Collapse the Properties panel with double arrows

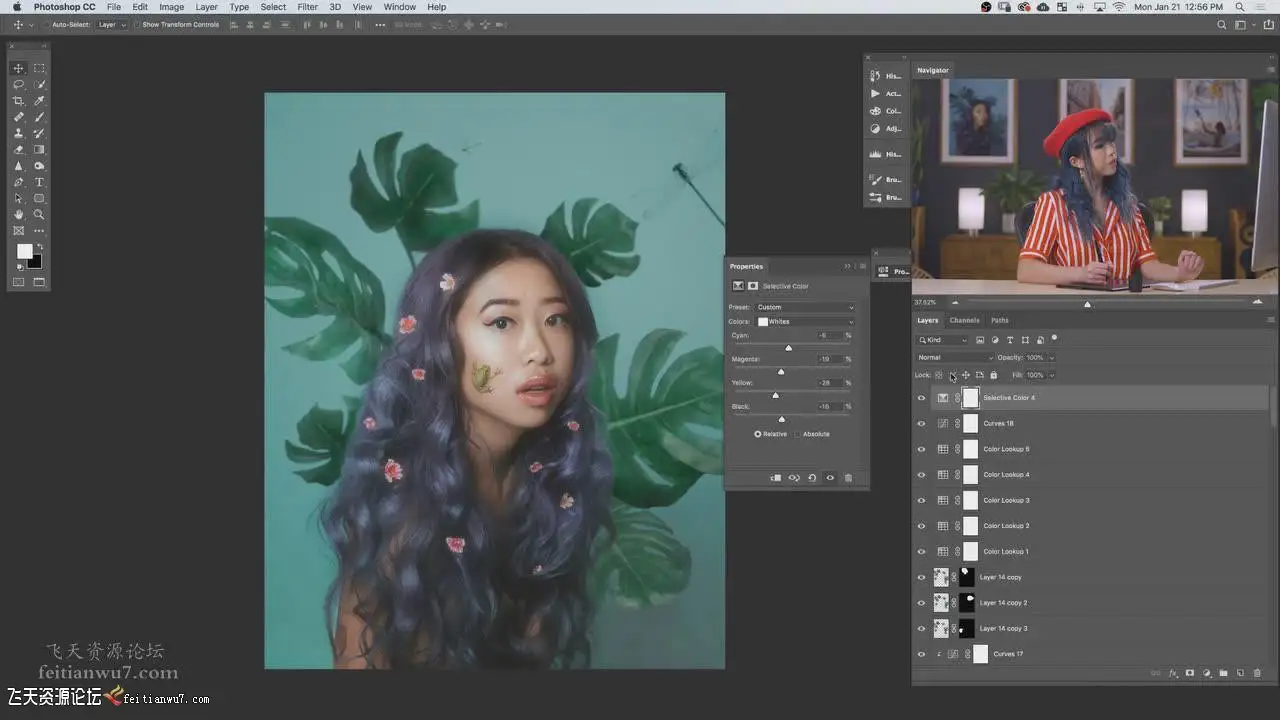point(848,266)
